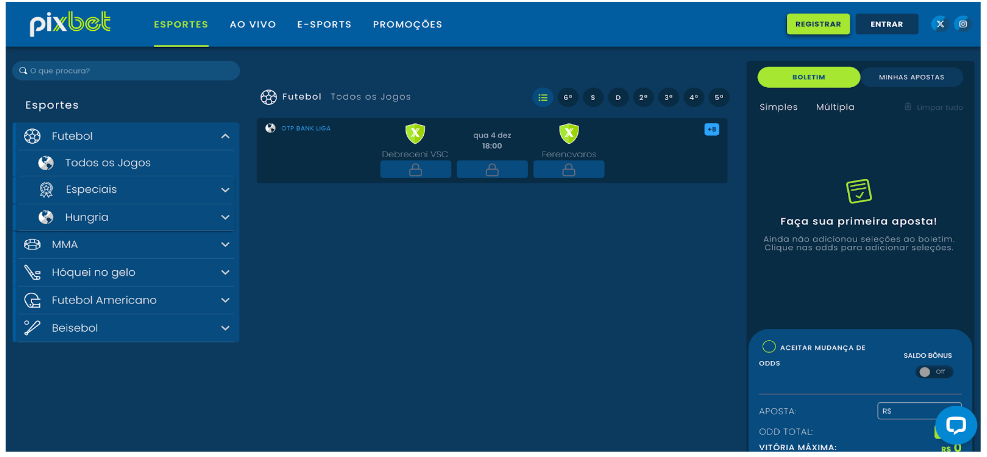The height and width of the screenshot is (457, 987).
Task: Open the Promoções navigation tab
Action: [407, 25]
